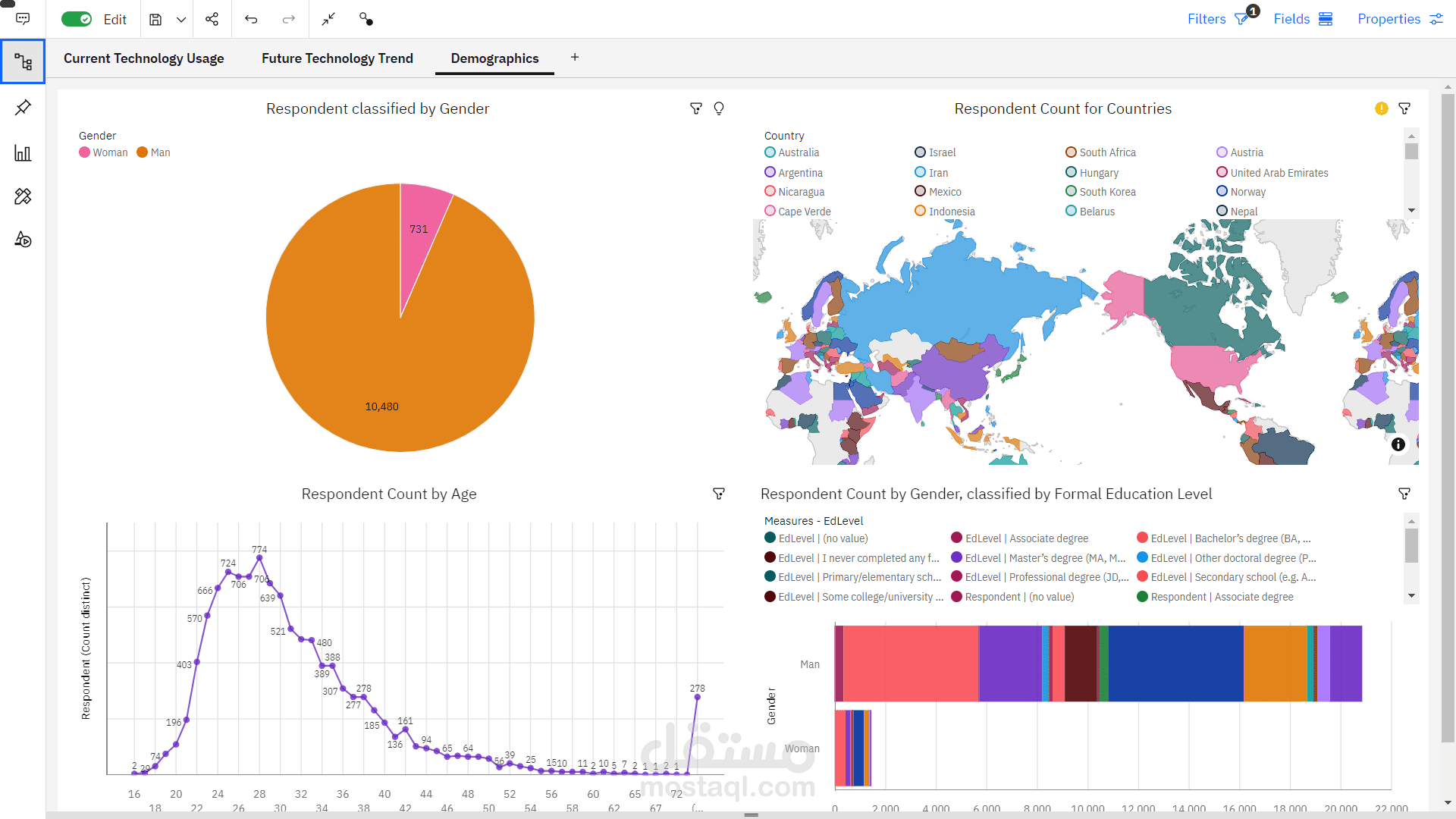Click the filter icon on Education Level chart
The image size is (1456, 819).
pos(1404,494)
